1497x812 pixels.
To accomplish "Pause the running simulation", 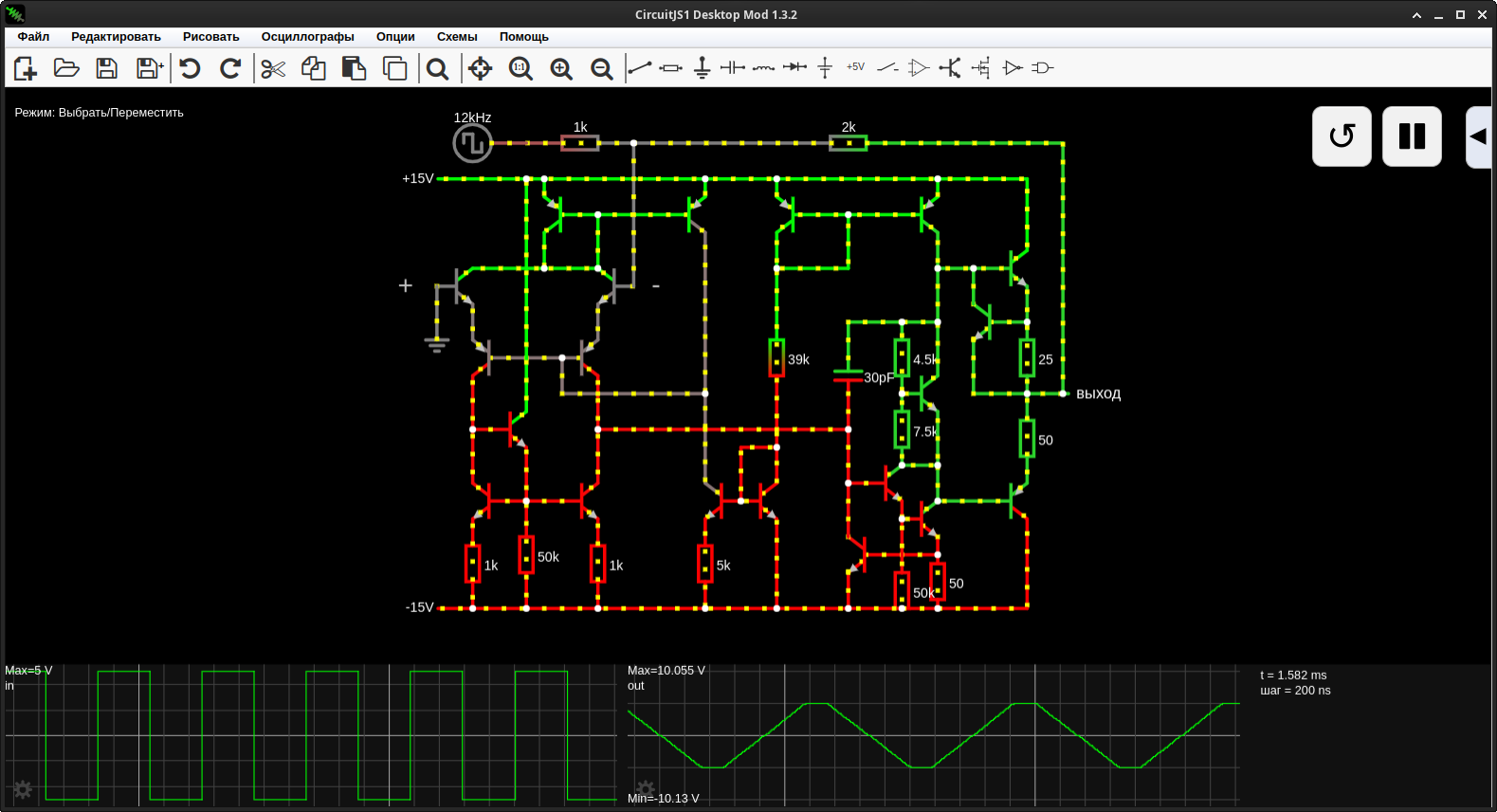I will click(x=1412, y=136).
